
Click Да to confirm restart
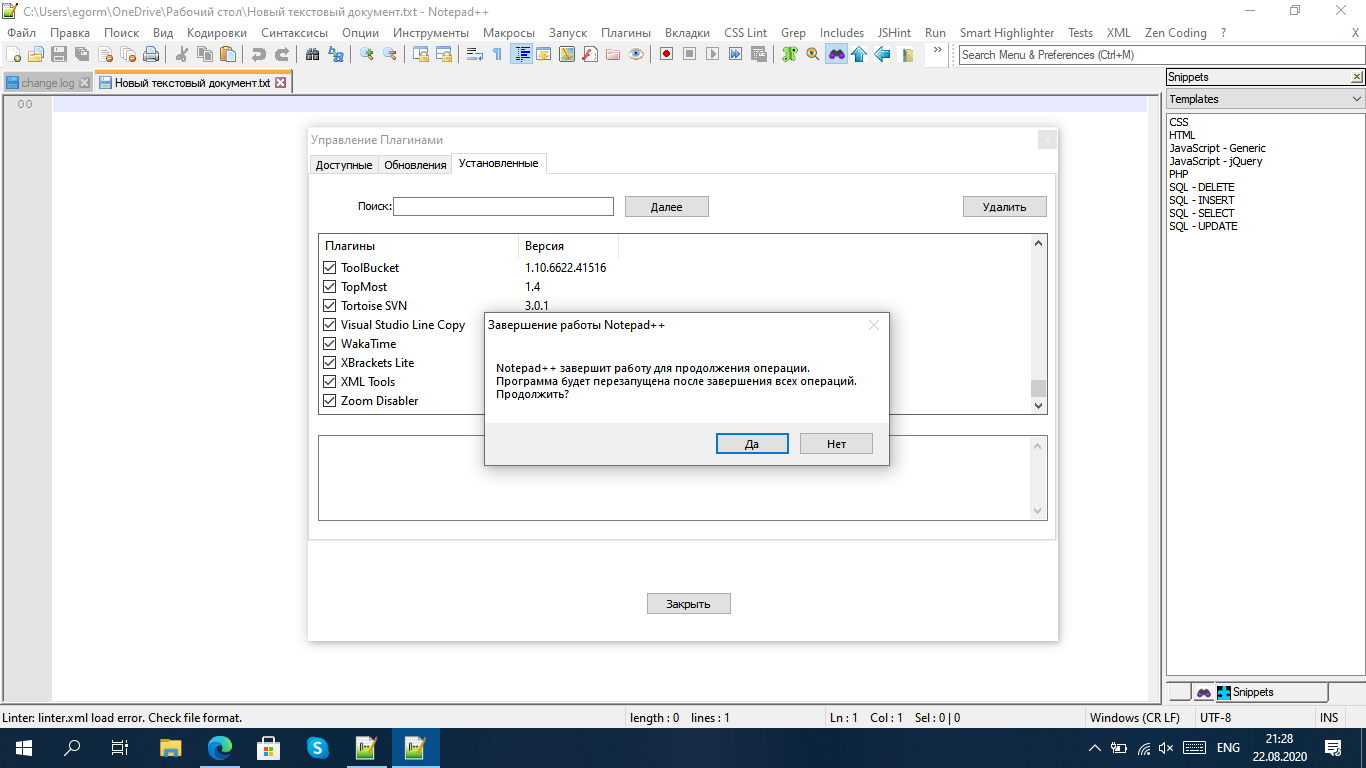(x=752, y=443)
